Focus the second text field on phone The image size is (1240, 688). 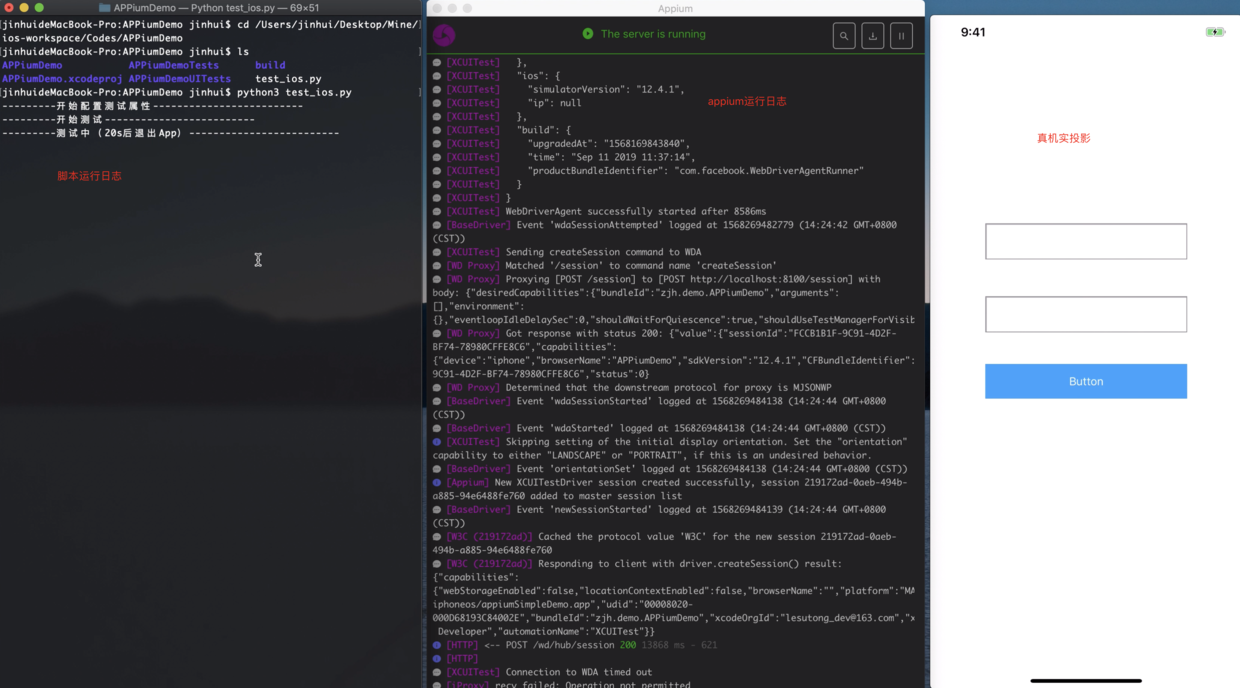(x=1086, y=314)
